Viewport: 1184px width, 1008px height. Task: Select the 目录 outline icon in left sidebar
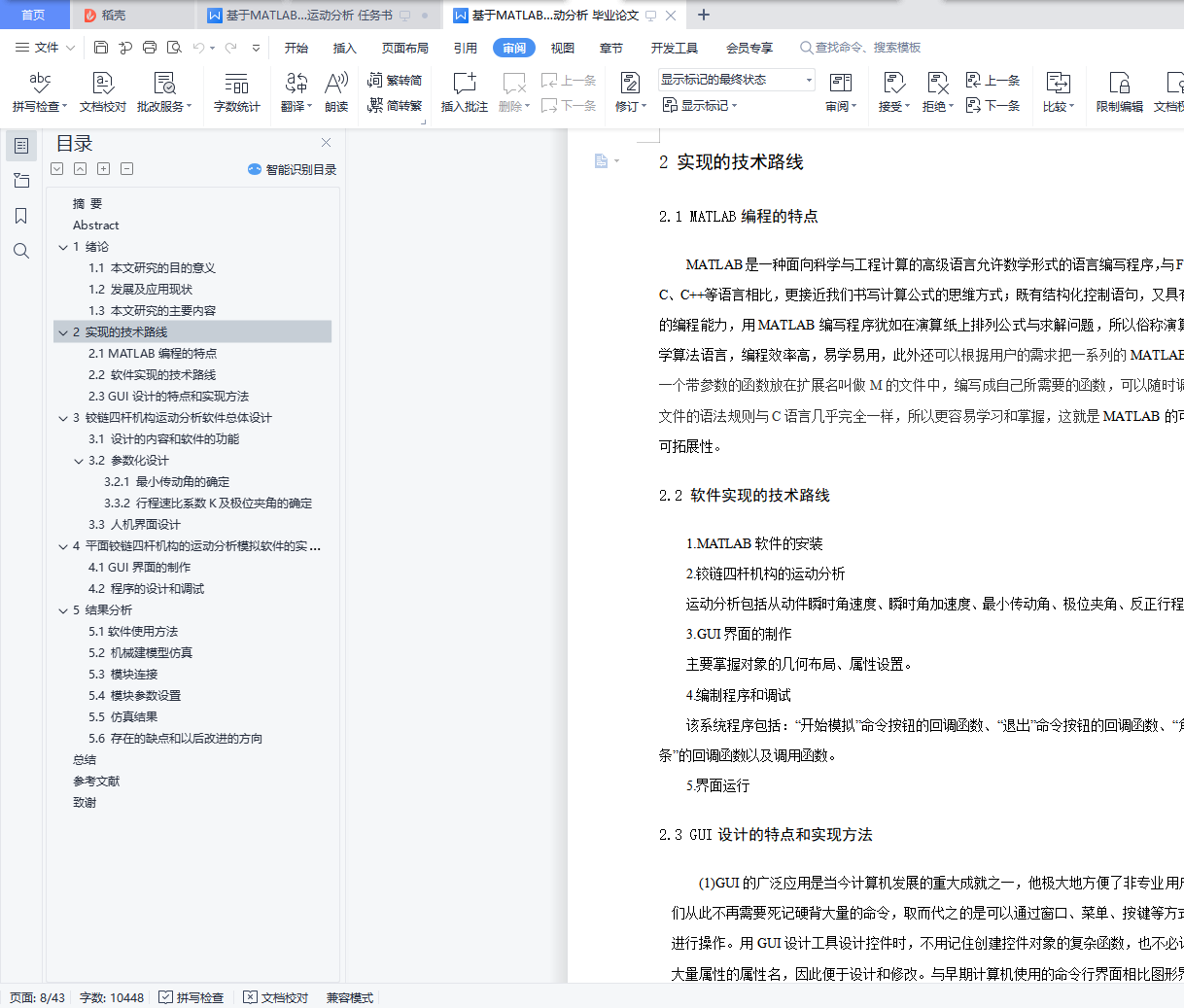(x=21, y=146)
